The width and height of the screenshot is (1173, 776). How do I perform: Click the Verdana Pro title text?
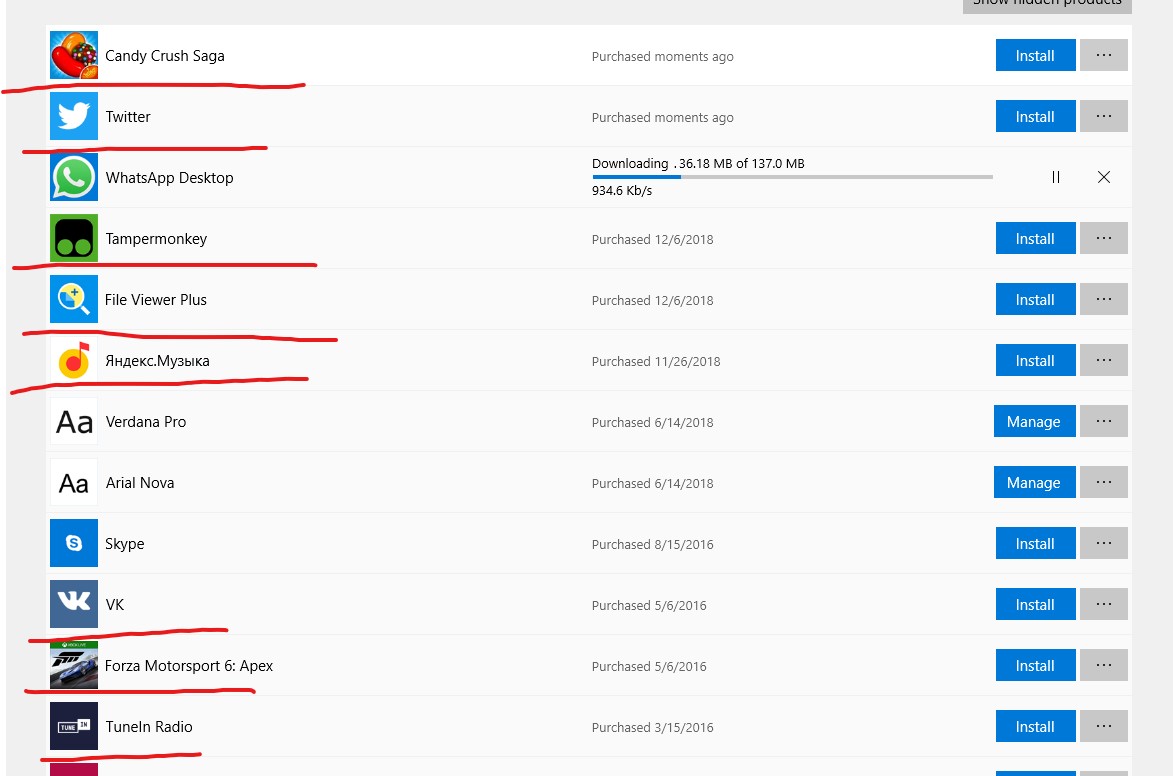point(145,422)
